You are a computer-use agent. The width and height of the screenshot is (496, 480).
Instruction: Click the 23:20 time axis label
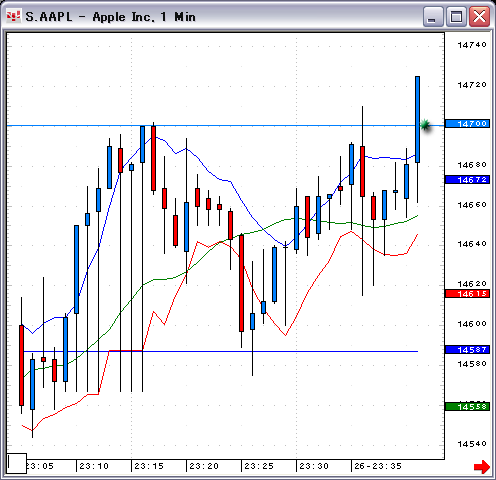[x=204, y=466]
